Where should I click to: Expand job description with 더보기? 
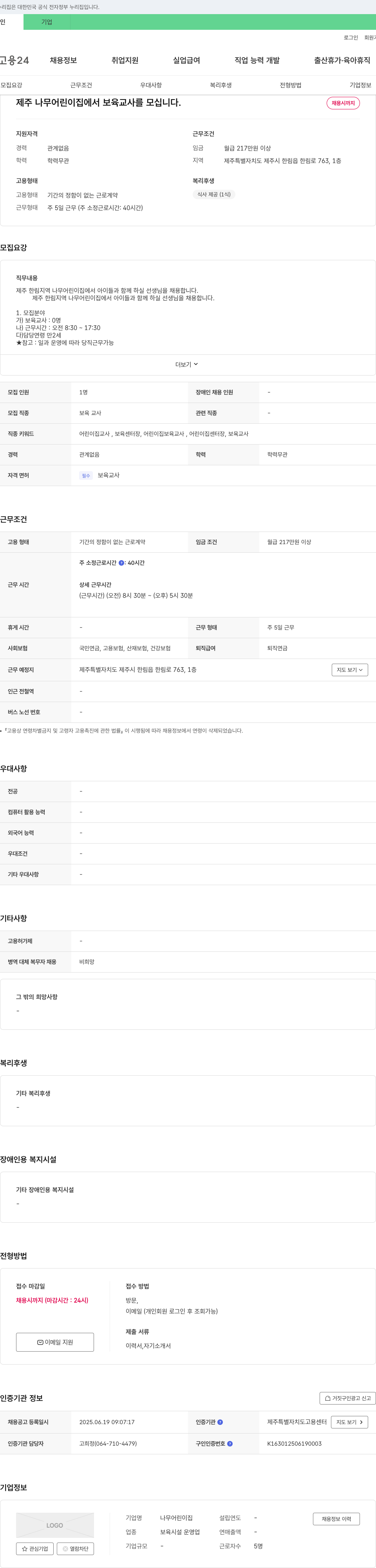point(187,365)
